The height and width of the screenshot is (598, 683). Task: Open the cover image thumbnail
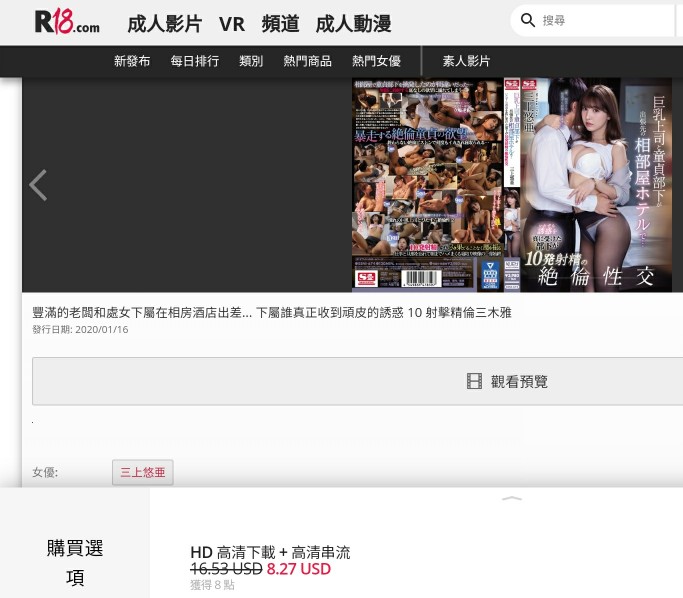[511, 185]
